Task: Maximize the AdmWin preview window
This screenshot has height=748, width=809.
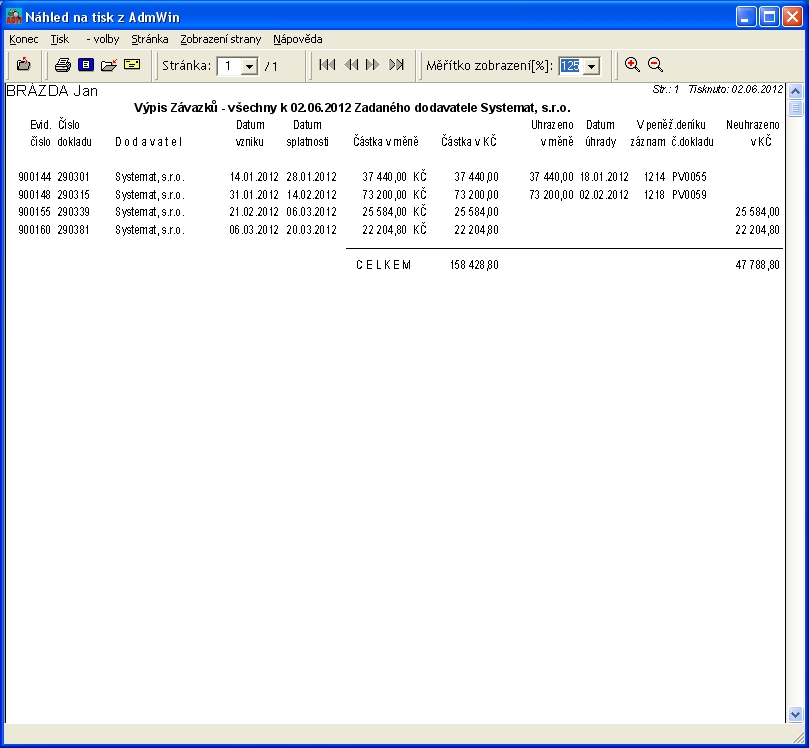Action: click(x=769, y=17)
